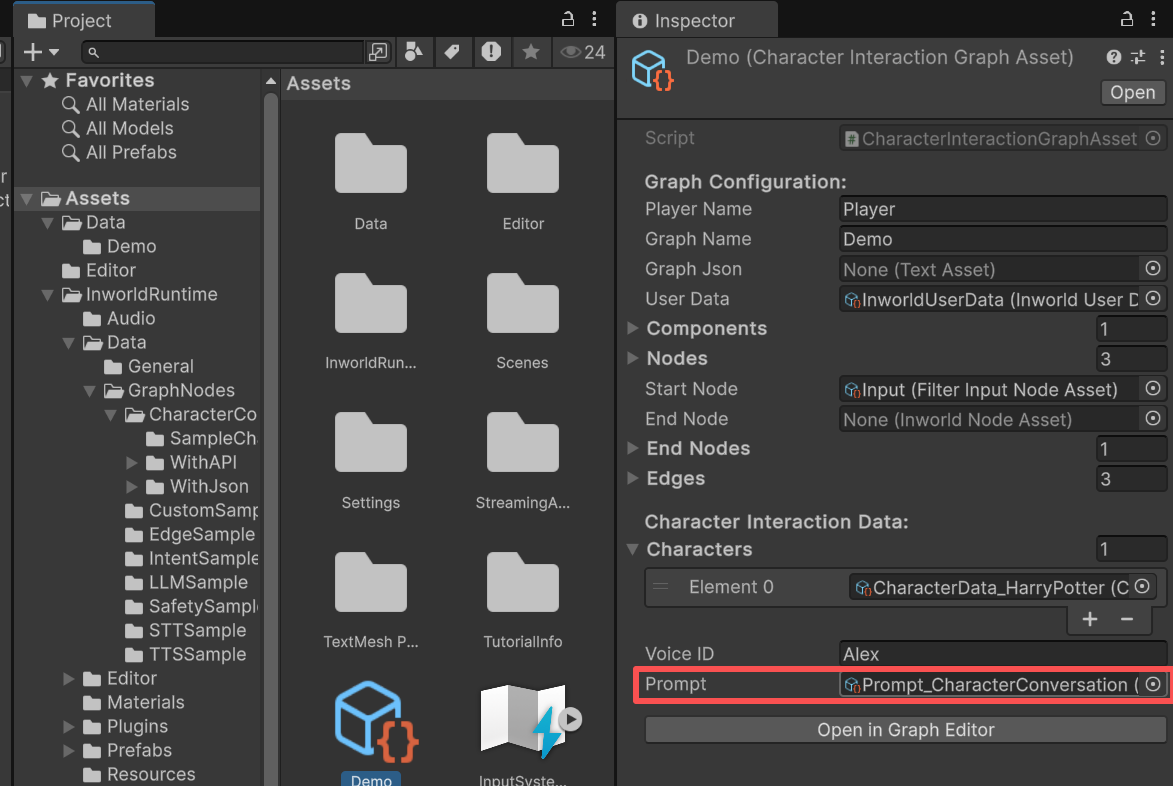Click Open in Graph Editor button
Viewport: 1173px width, 786px height.
(905, 729)
